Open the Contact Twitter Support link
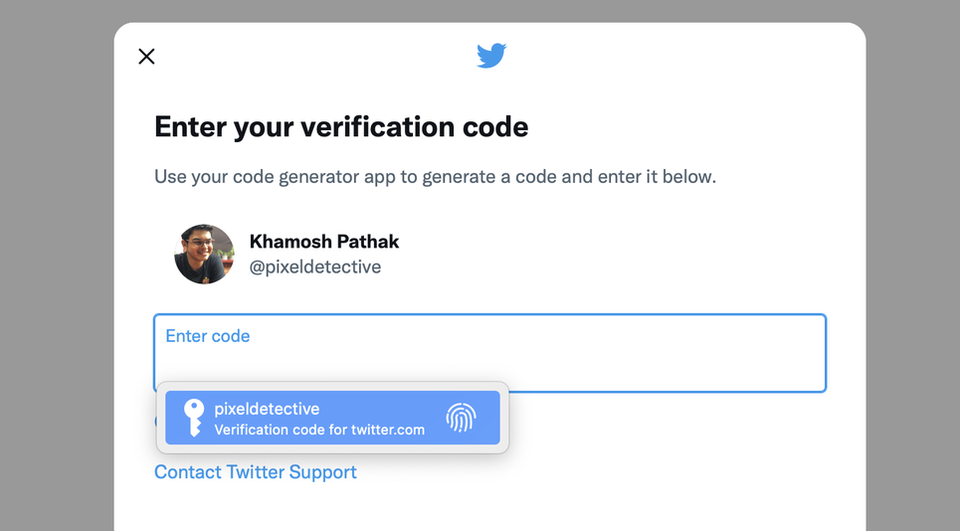960x531 pixels. [x=255, y=472]
